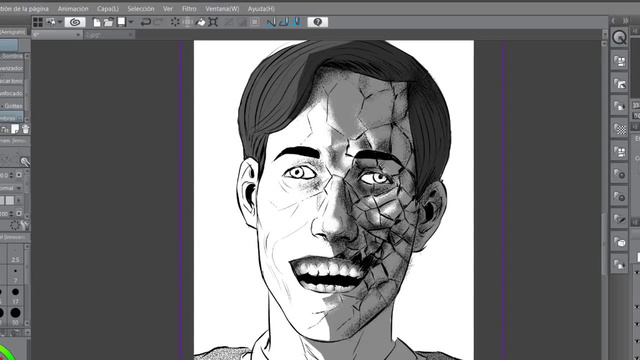The width and height of the screenshot is (640, 360).
Task: Toggle snap to grid icon
Action: click(297, 22)
